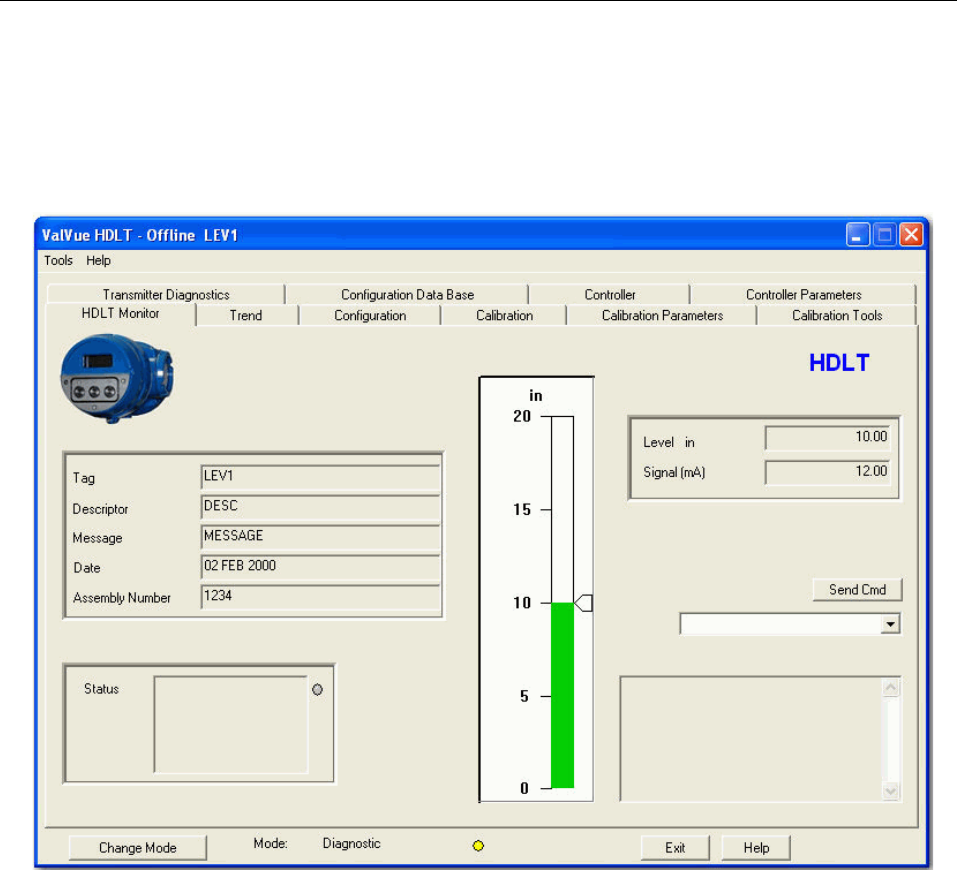The width and height of the screenshot is (957, 870).
Task: Select the HDLT Monitor tab
Action: point(120,314)
